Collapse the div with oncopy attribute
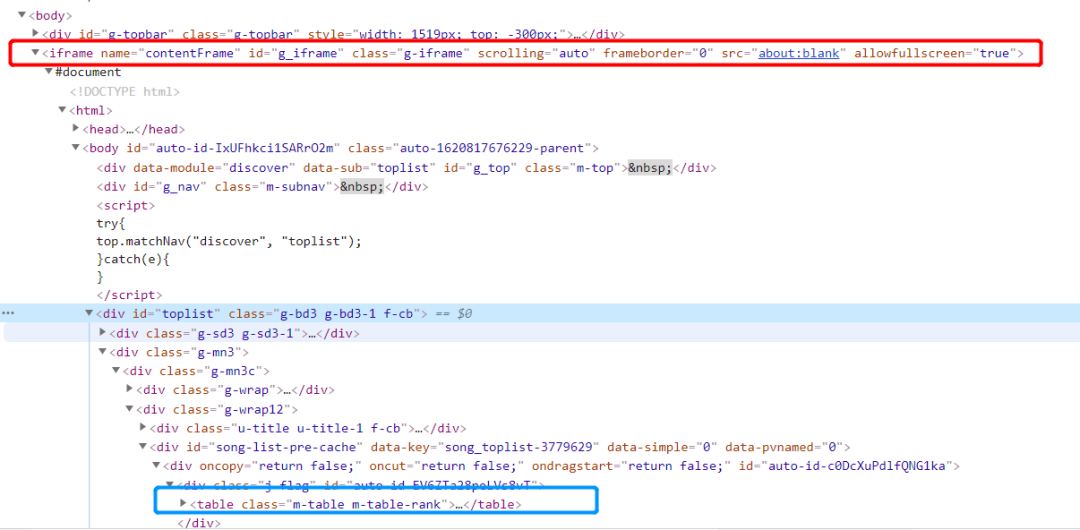The image size is (1080, 530). coord(156,466)
